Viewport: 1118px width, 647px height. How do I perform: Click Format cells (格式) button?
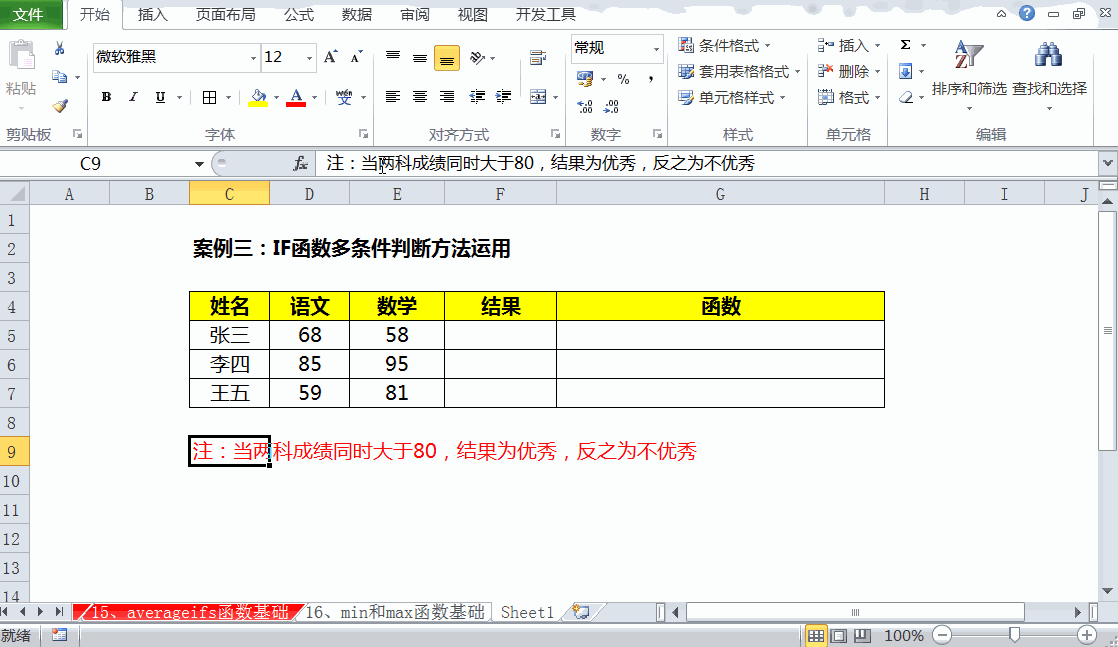click(x=848, y=98)
